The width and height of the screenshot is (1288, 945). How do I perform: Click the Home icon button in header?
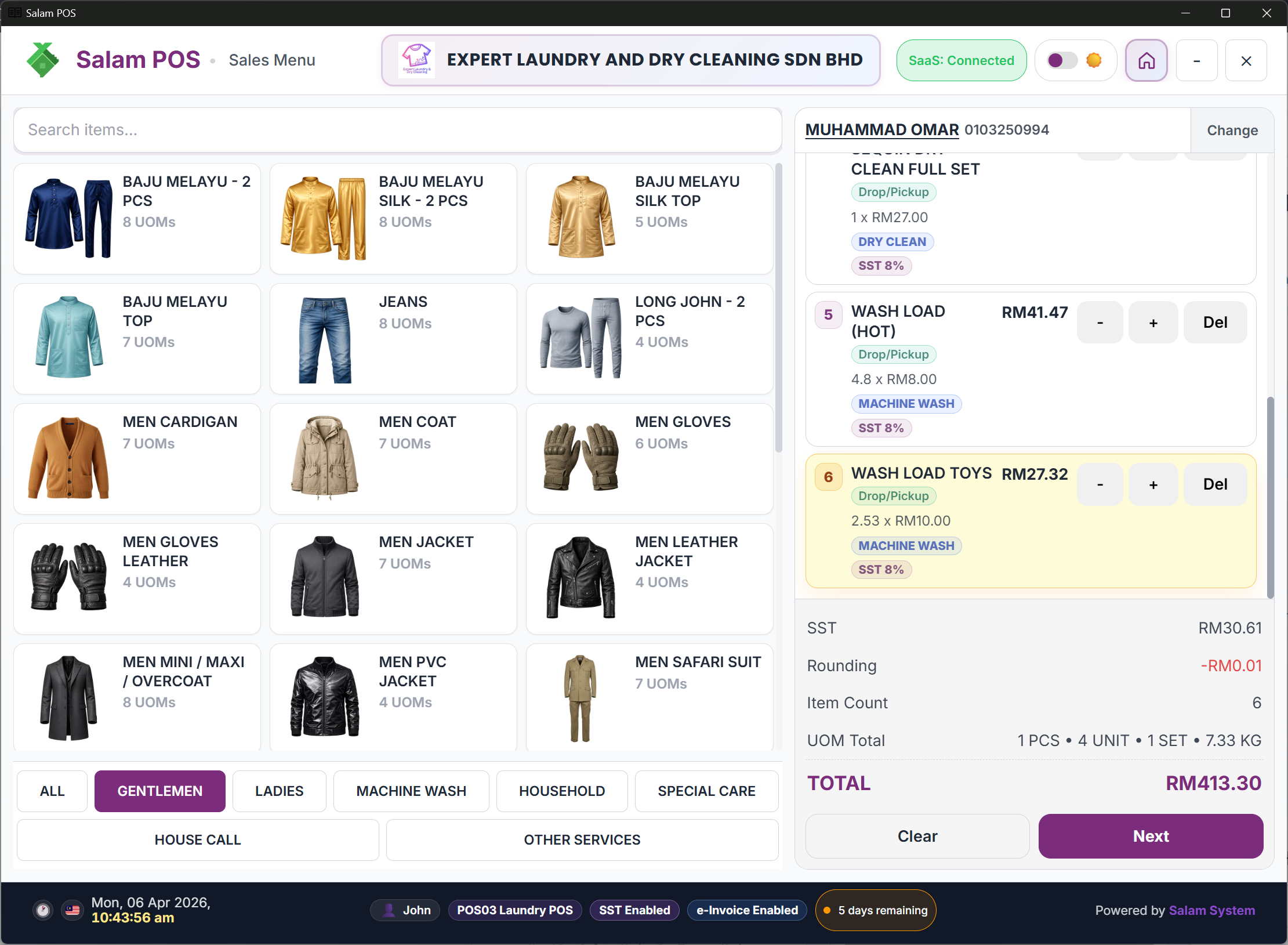click(1146, 60)
